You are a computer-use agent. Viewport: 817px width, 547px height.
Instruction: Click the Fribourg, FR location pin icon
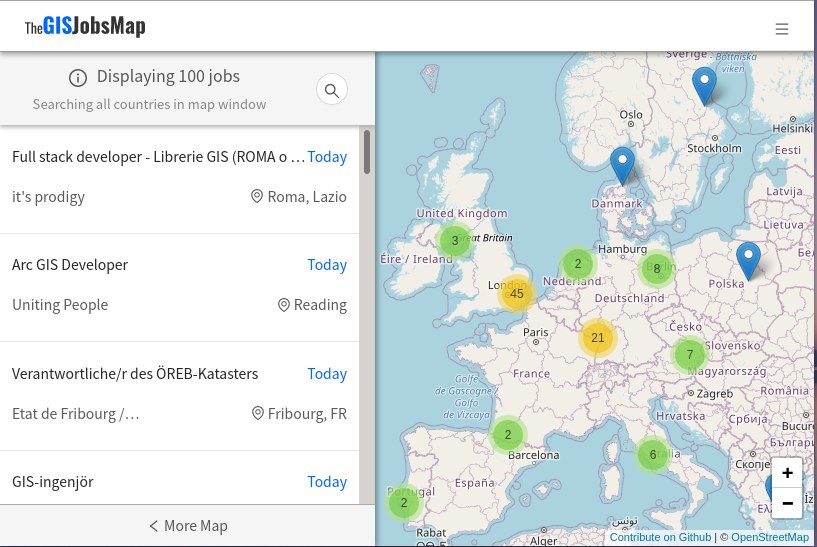(257, 413)
